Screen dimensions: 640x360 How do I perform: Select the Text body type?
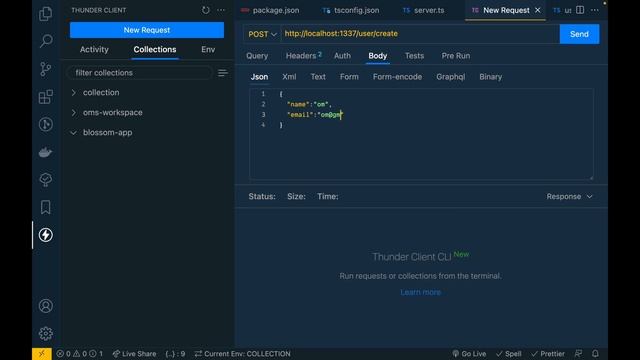tap(318, 77)
